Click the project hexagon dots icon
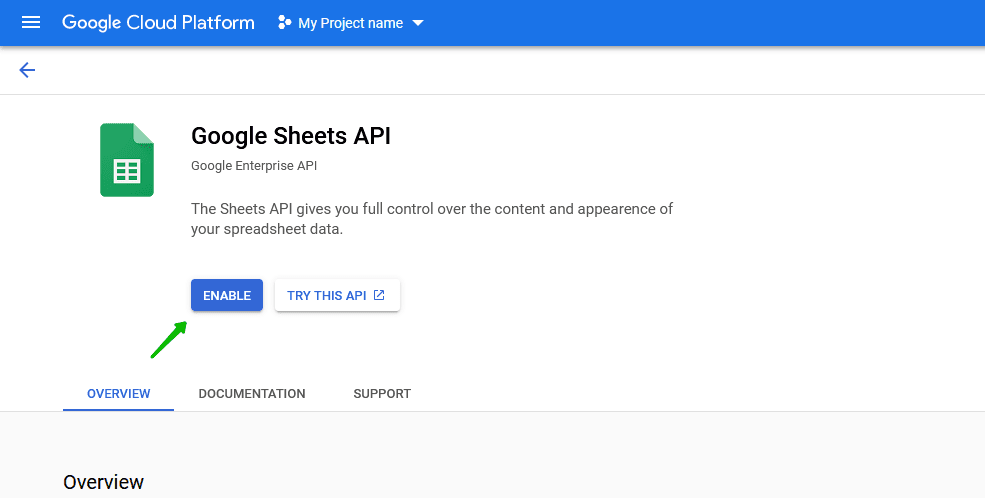 (285, 22)
